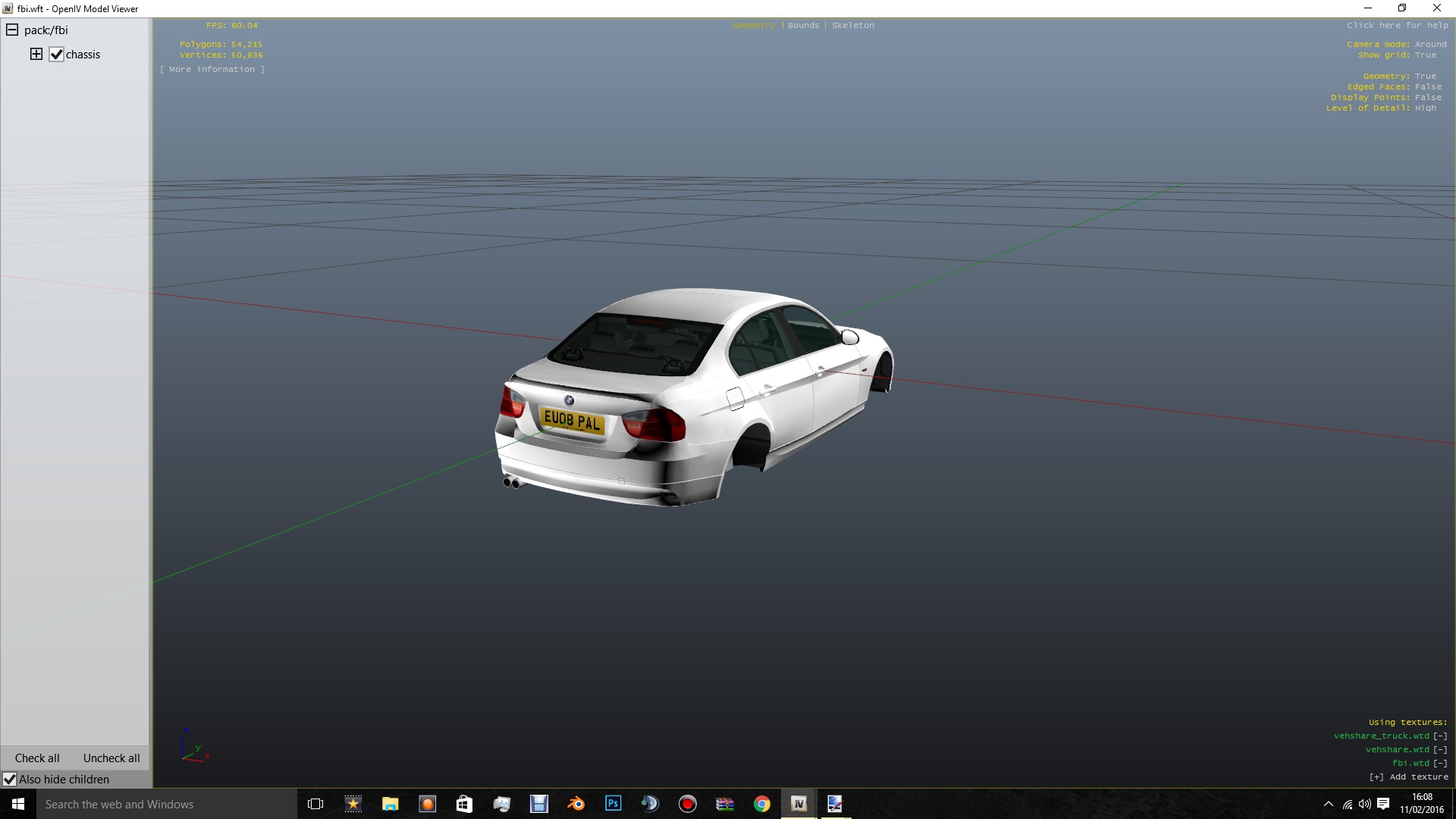Collapse the pack/fbi root node
Screen dimensions: 1456x819
click(x=12, y=30)
